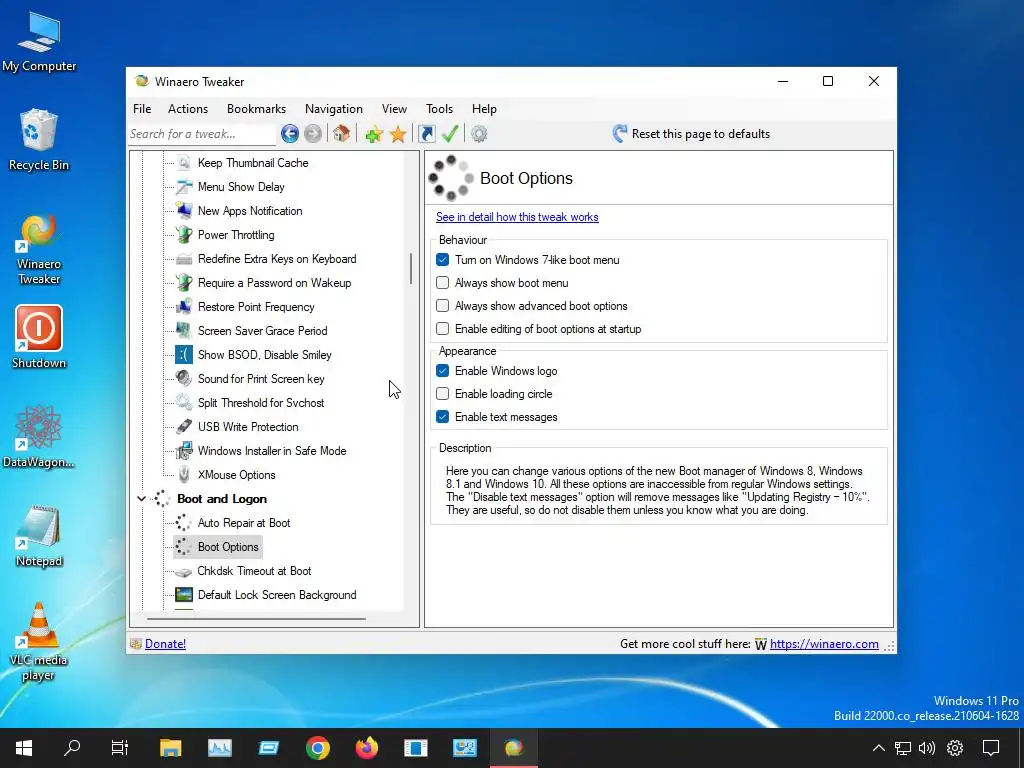The height and width of the screenshot is (768, 1024).
Task: Click the Donate! link
Action: 165,644
